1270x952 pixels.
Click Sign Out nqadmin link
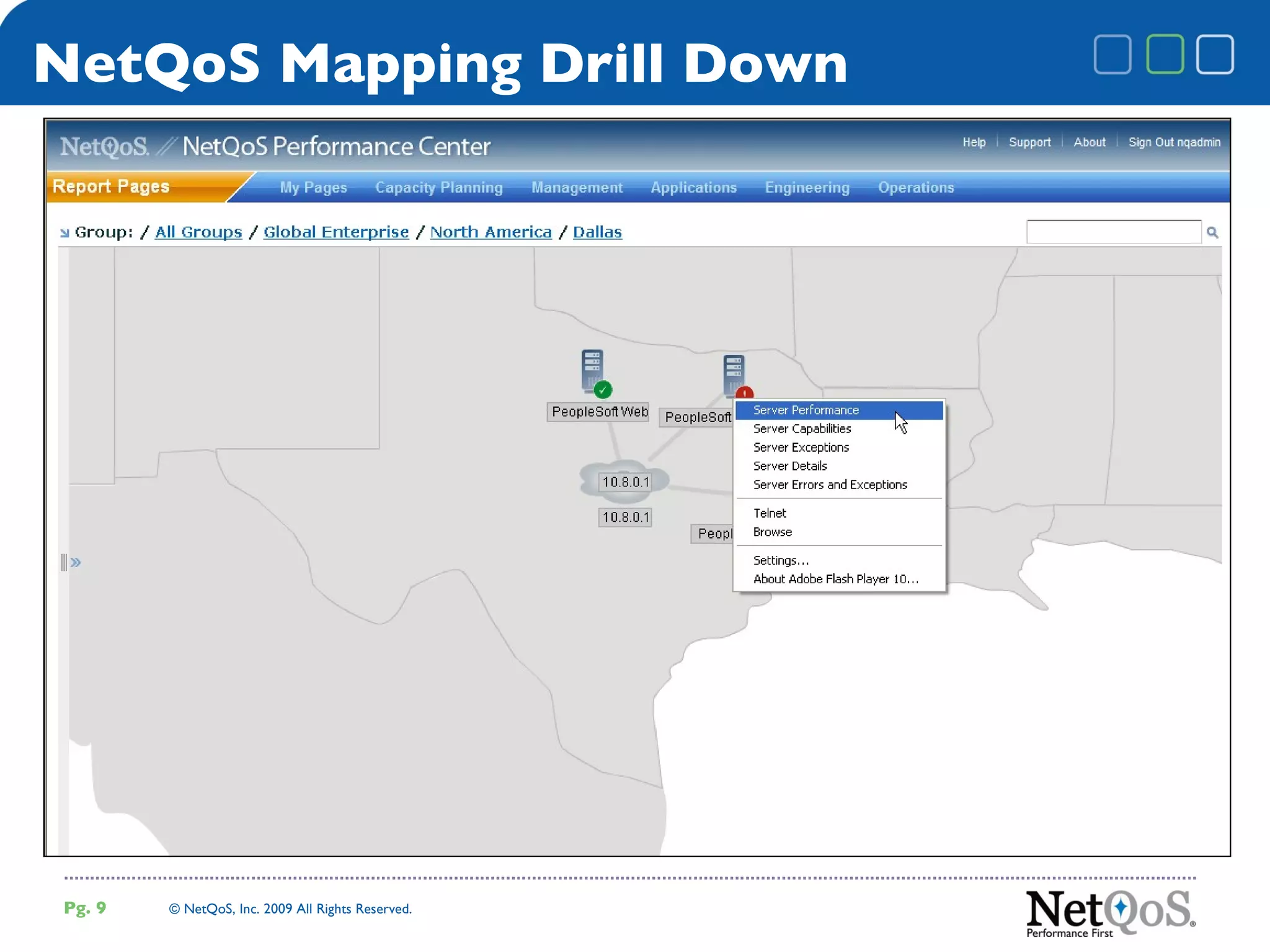[x=1174, y=143]
